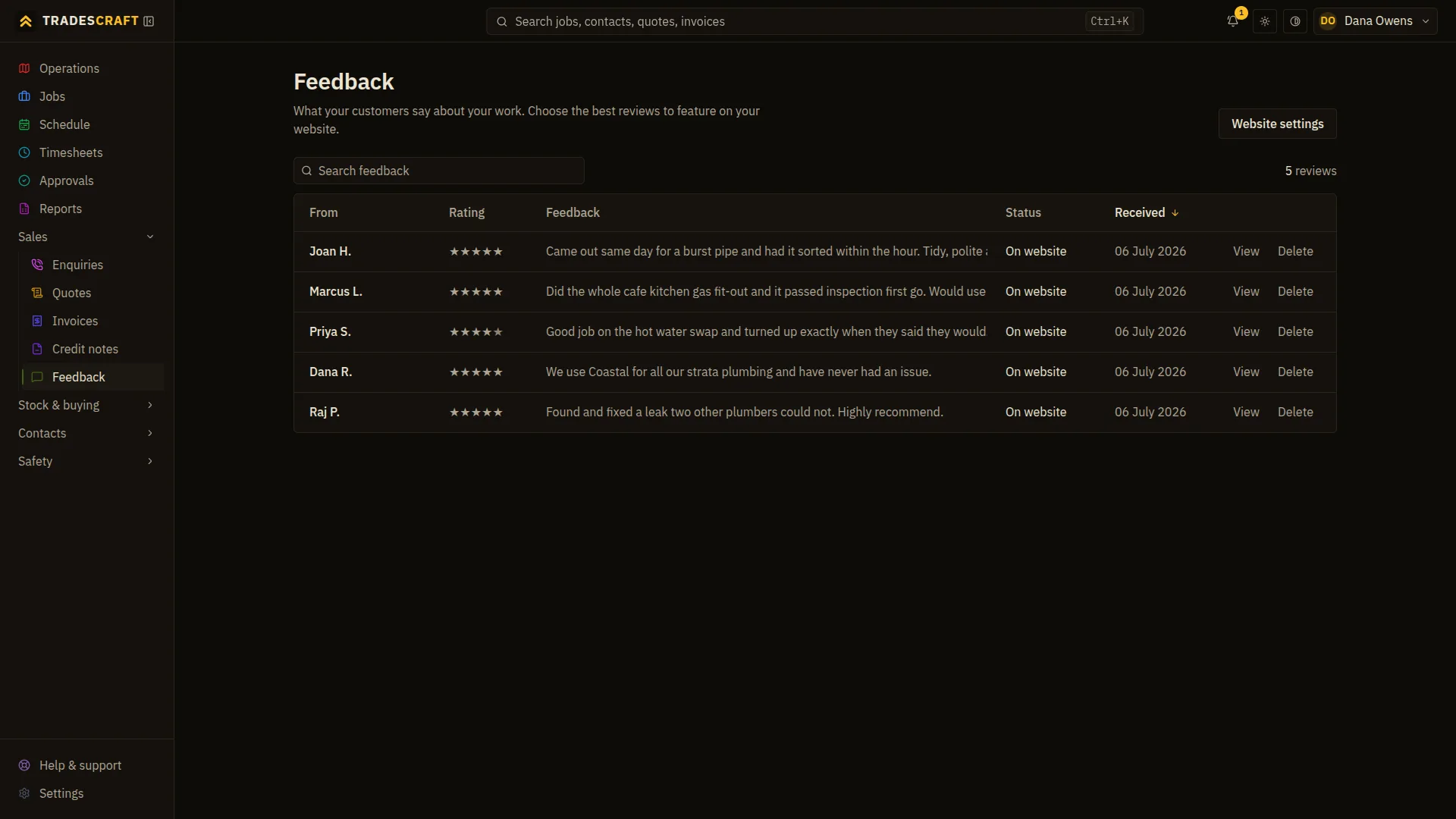
Task: Expand the Contacts section
Action: coord(87,433)
